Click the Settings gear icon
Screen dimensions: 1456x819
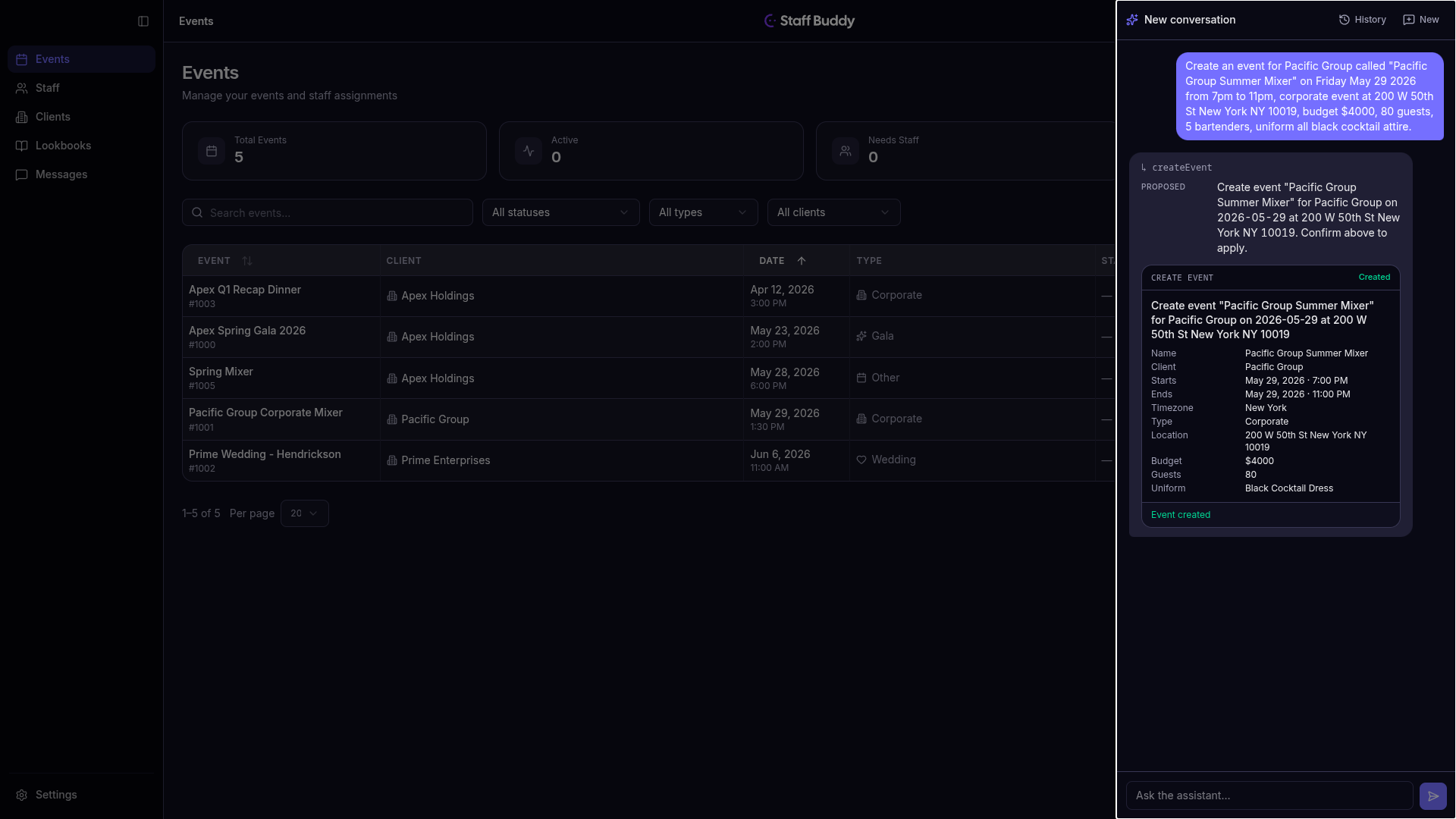click(x=22, y=795)
